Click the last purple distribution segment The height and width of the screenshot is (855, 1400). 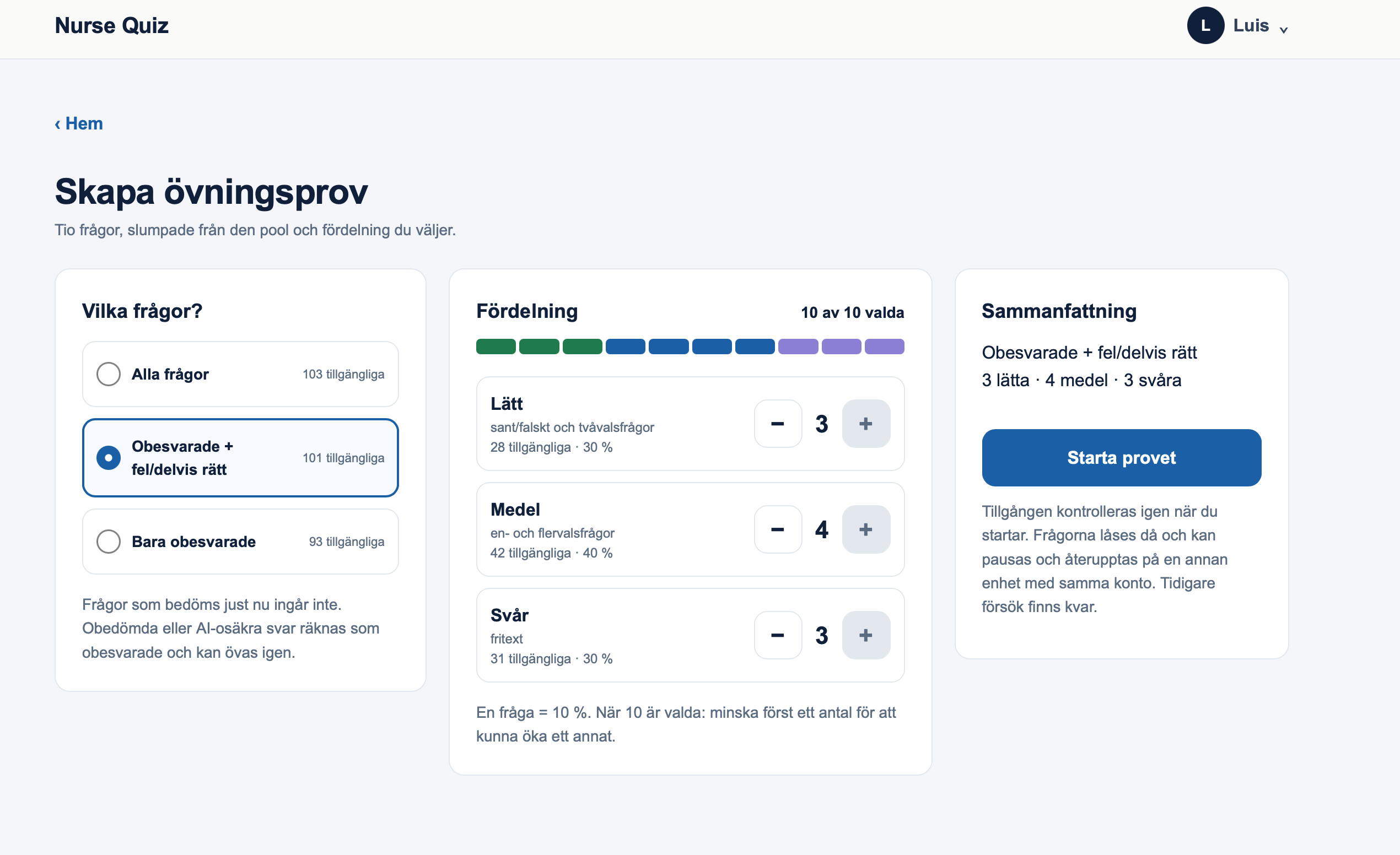coord(884,347)
